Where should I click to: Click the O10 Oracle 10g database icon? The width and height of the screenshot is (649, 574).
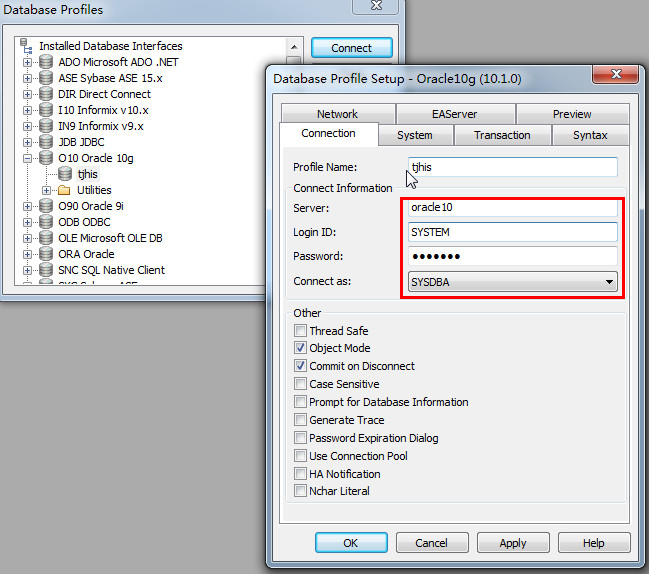46,158
